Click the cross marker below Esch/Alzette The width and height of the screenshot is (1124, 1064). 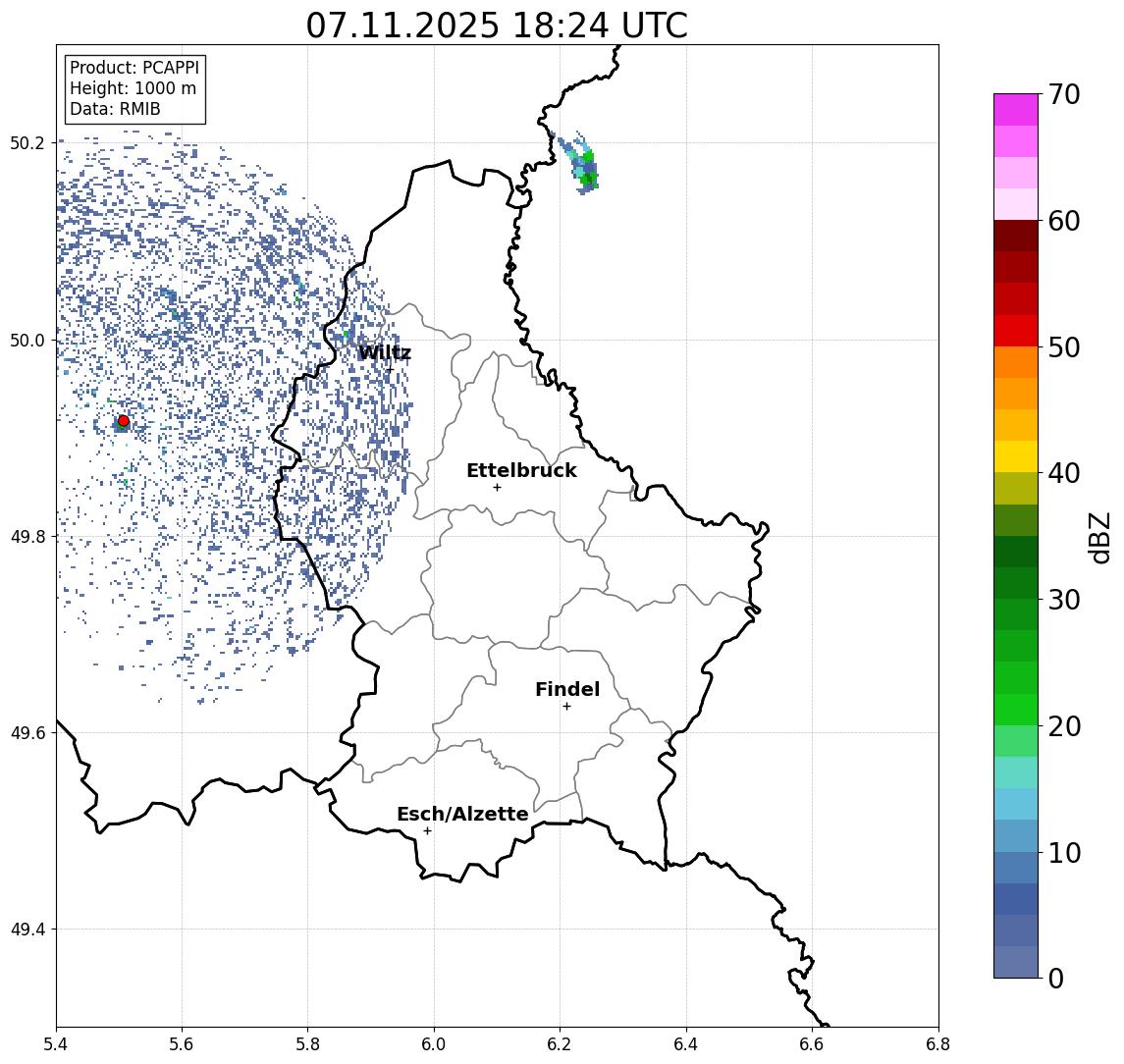click(x=427, y=831)
